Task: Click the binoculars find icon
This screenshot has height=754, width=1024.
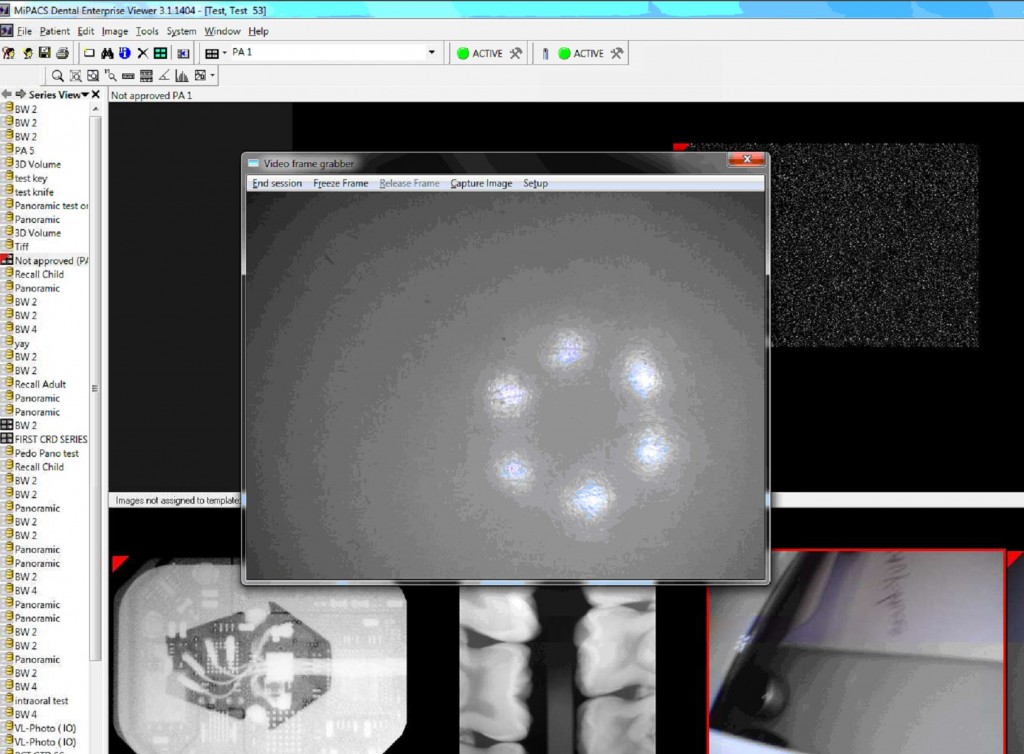Action: (x=107, y=54)
